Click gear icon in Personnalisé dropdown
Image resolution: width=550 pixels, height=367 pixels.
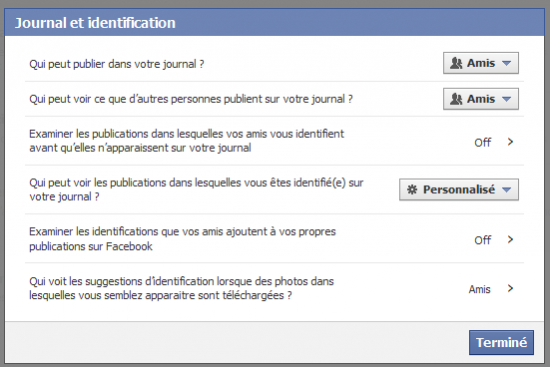coord(412,190)
